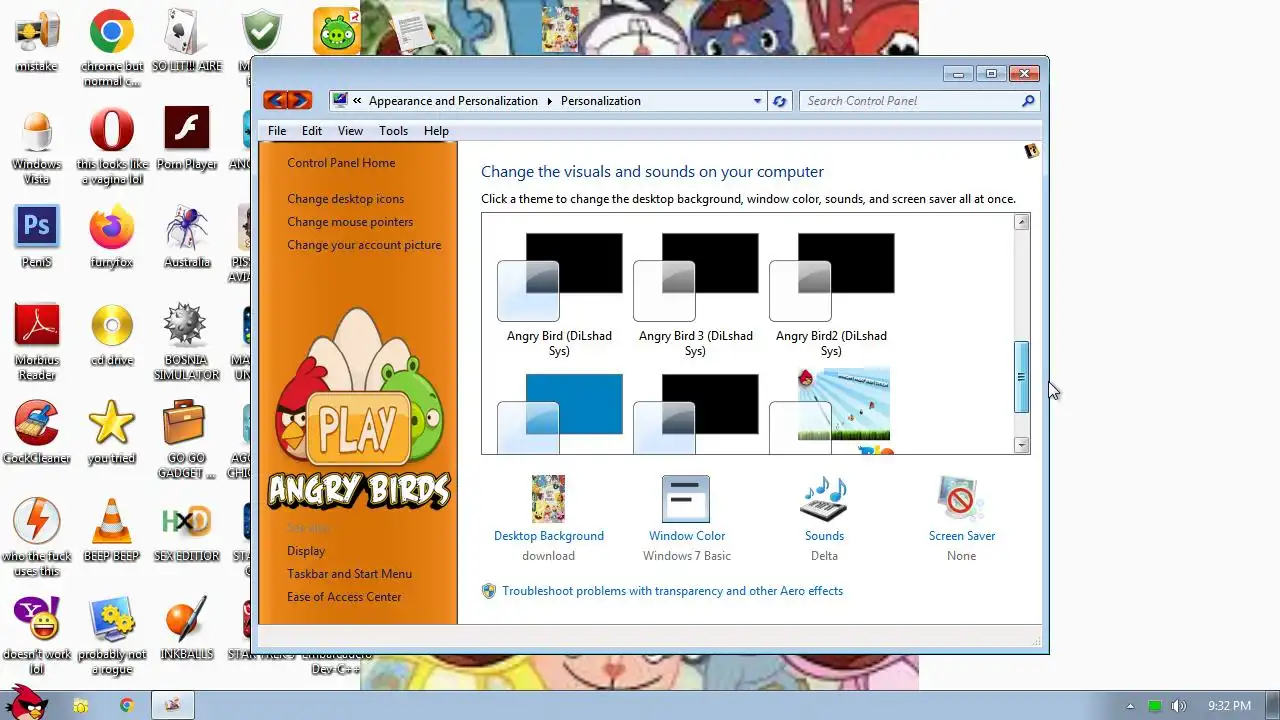Click 'Change your account picture' link

(x=364, y=245)
